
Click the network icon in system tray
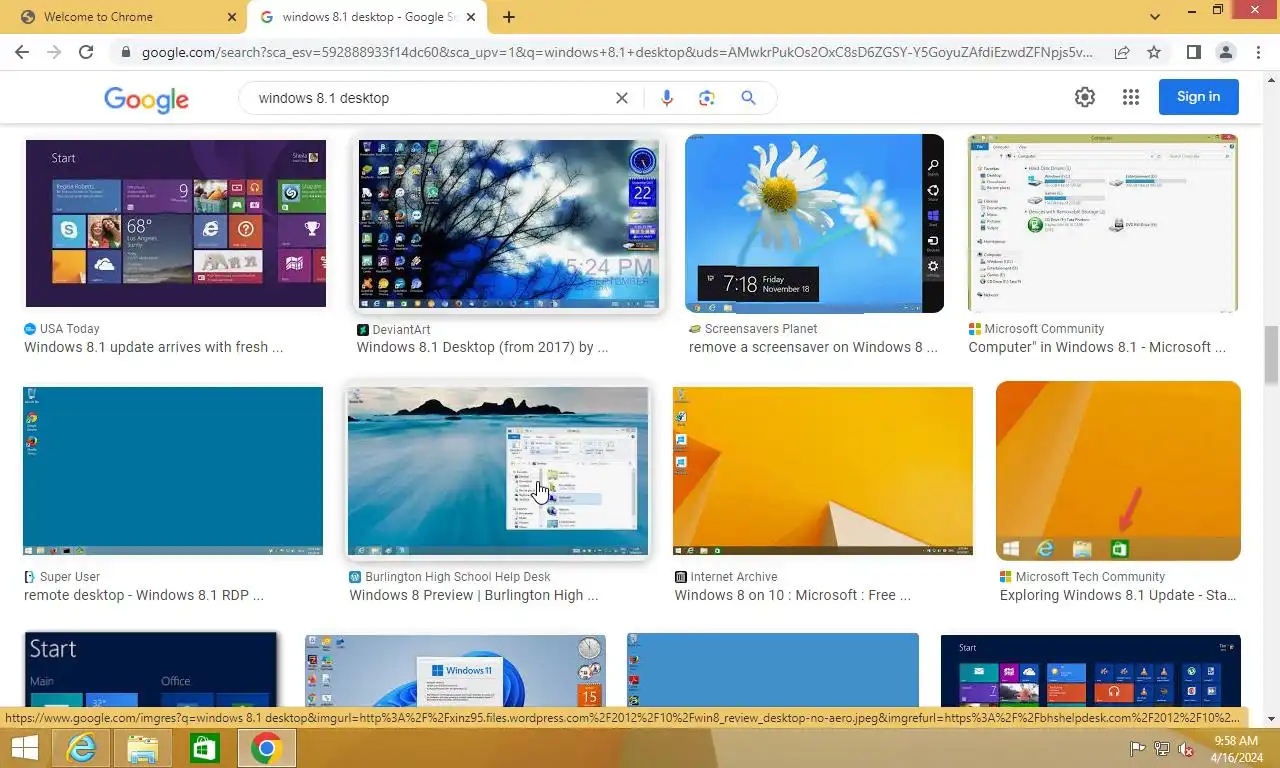click(1162, 749)
